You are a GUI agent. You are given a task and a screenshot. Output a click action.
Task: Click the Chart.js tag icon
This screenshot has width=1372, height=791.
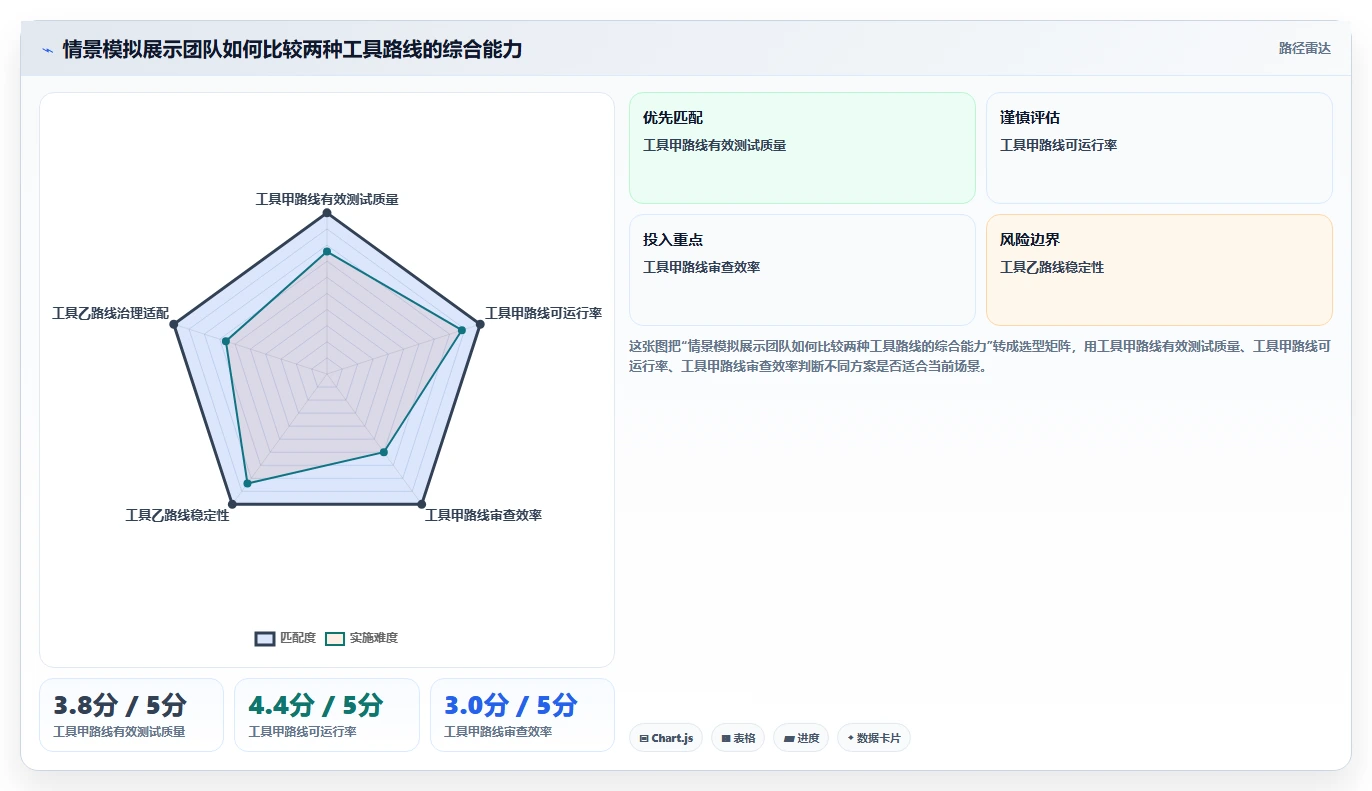pos(644,739)
